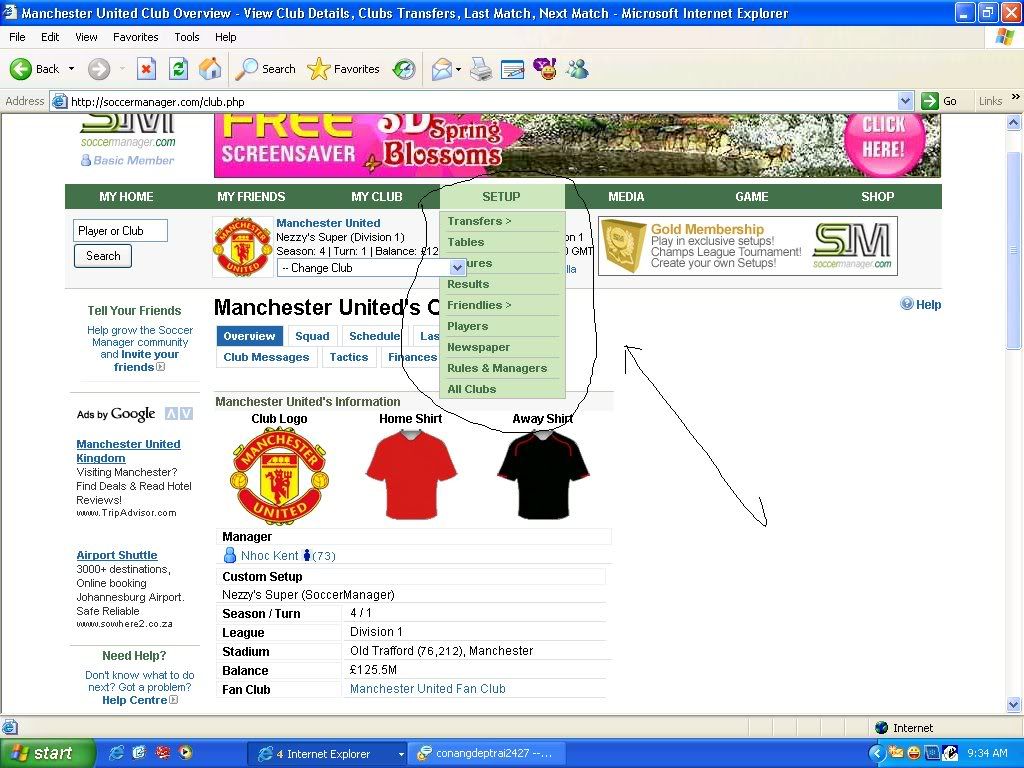This screenshot has width=1024, height=768.
Task: Print the page with printer icon
Action: [x=481, y=69]
